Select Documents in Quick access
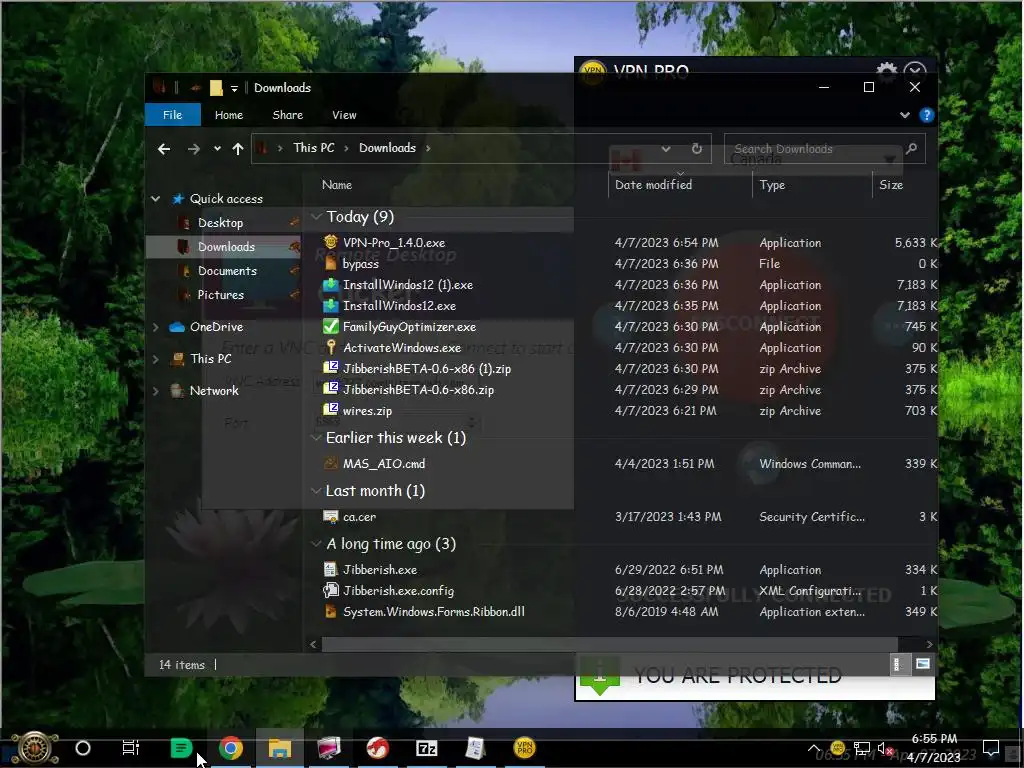This screenshot has height=768, width=1024. pos(227,270)
